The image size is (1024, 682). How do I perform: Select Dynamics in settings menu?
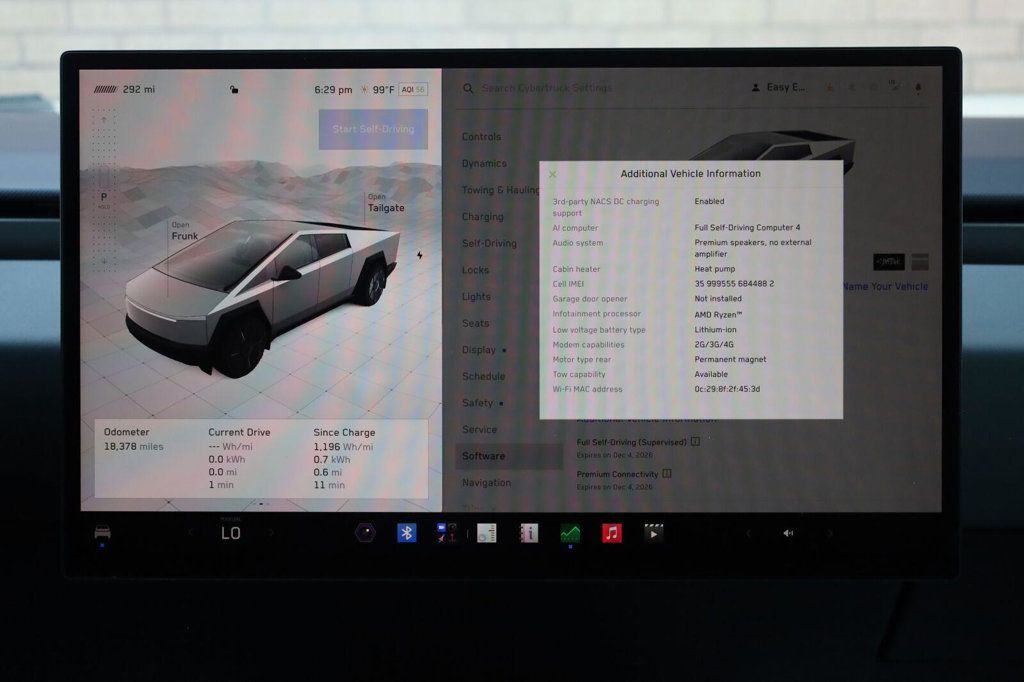coord(484,163)
